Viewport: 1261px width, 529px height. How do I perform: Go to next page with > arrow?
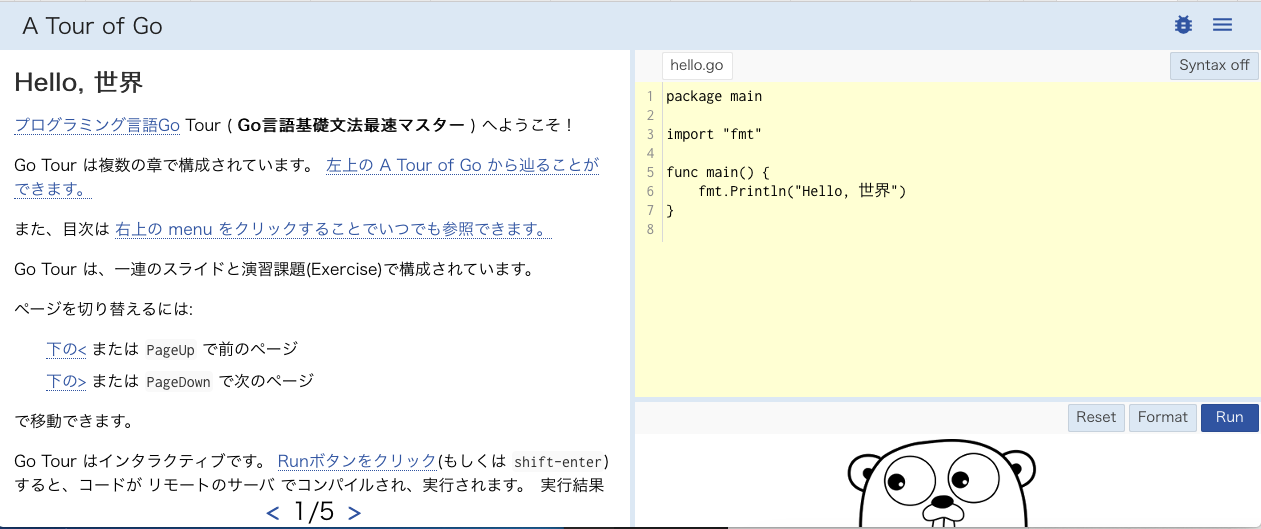tap(354, 513)
